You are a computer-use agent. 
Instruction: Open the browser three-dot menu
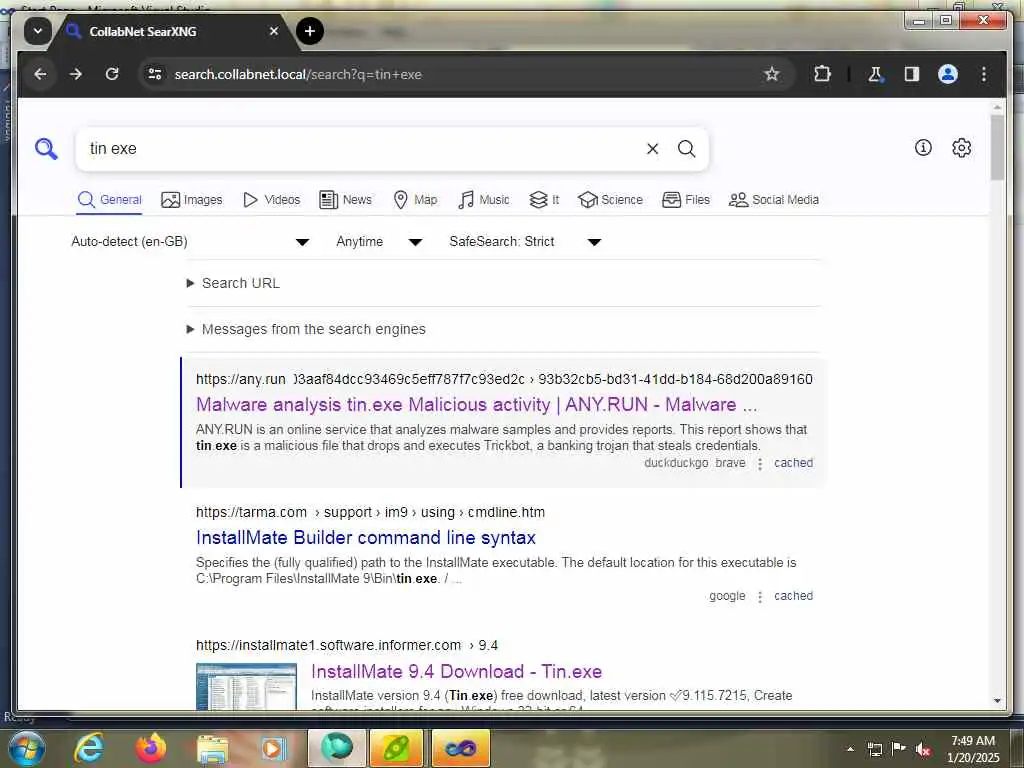click(x=984, y=74)
